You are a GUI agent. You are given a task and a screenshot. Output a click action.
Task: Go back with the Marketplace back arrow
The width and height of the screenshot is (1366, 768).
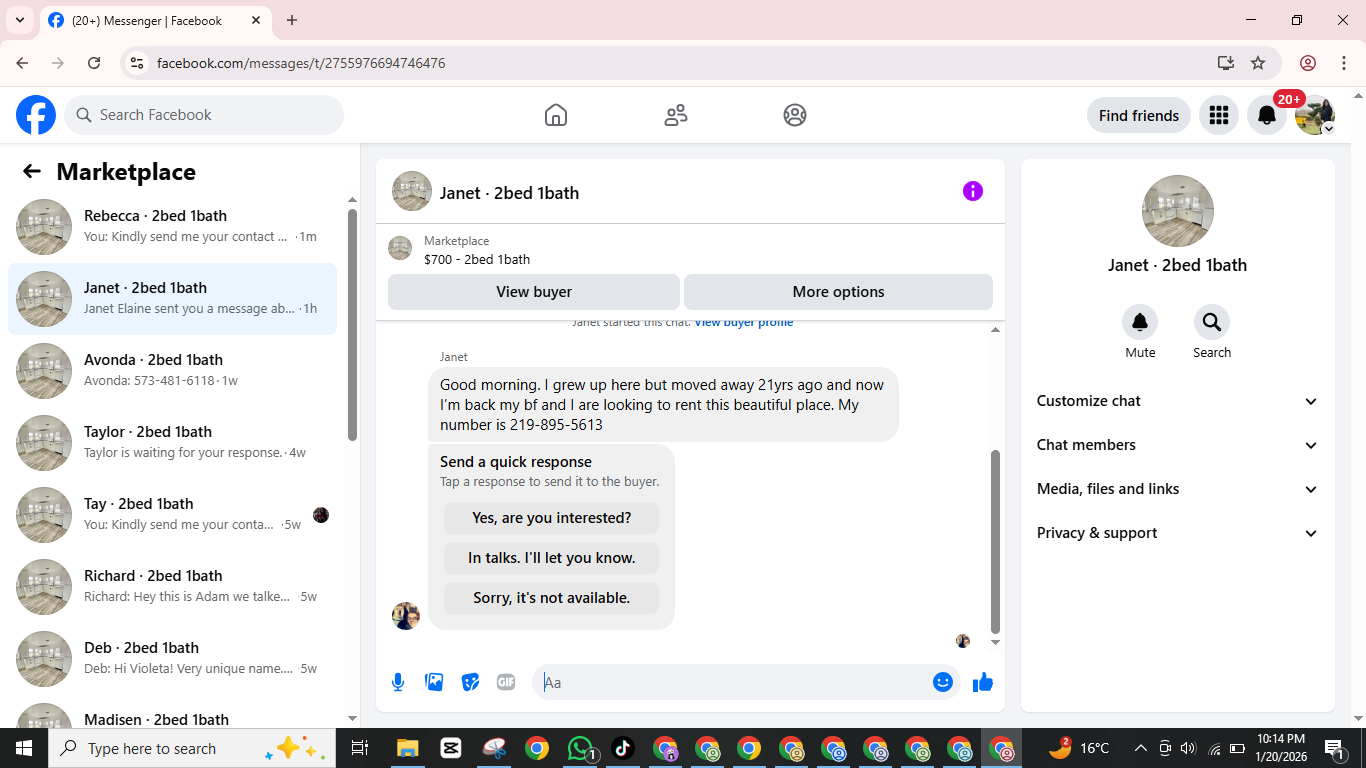(x=32, y=171)
